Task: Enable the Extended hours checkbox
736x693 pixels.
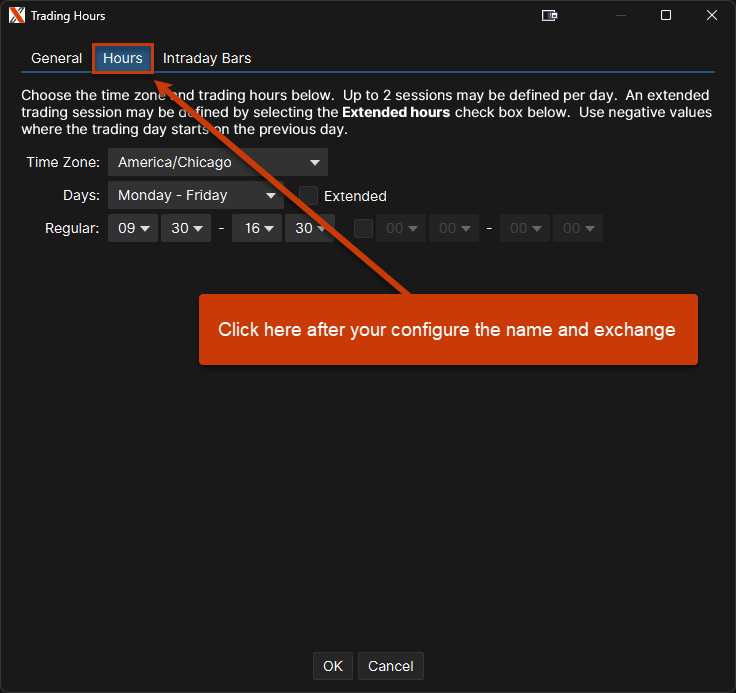Action: pyautogui.click(x=309, y=196)
